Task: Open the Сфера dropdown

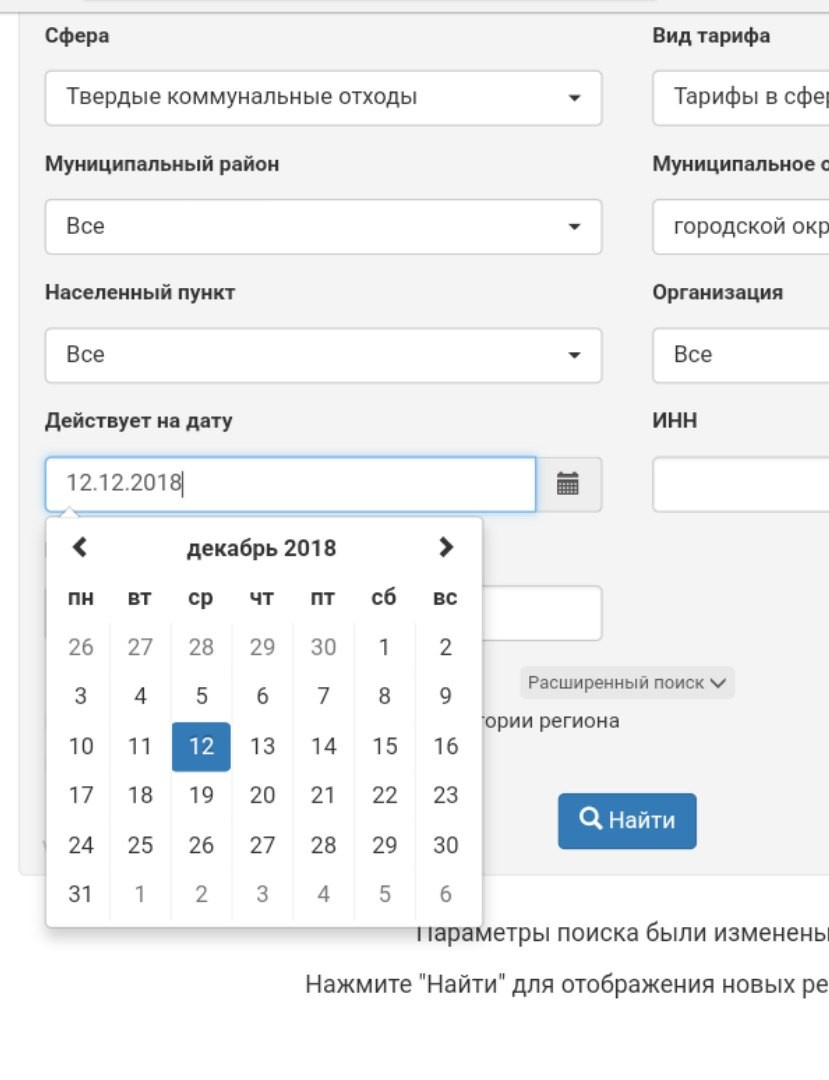Action: [x=323, y=98]
